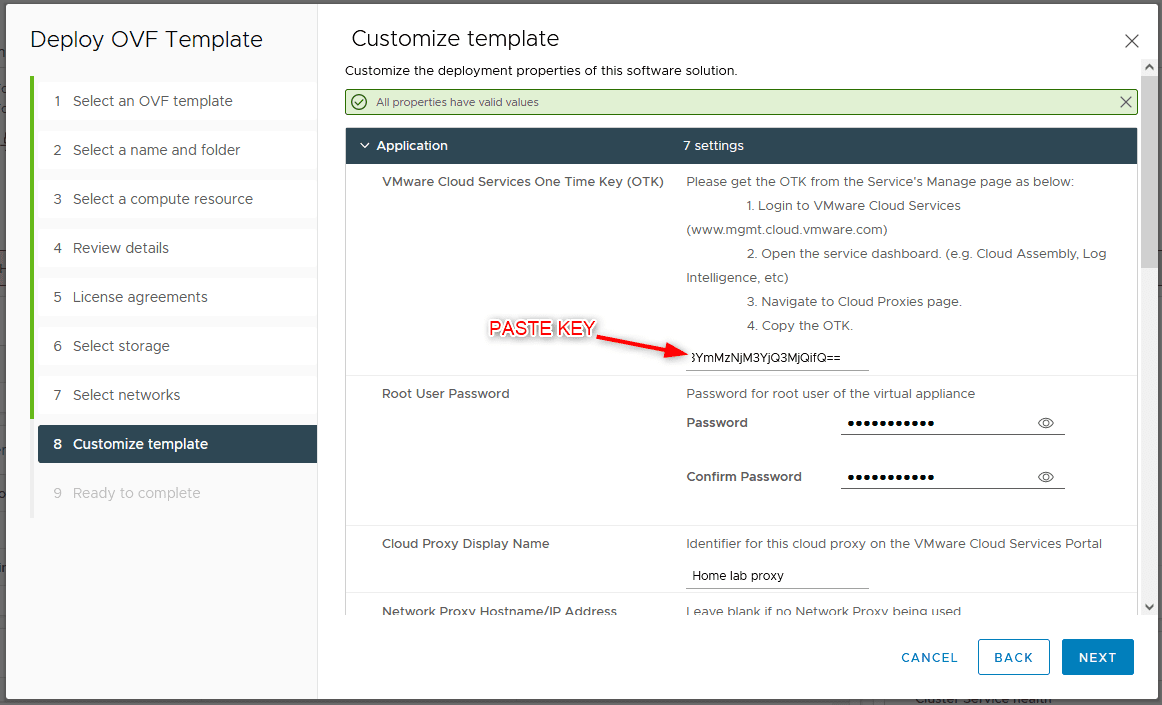Click 'All properties have valid values' message

coord(457,102)
